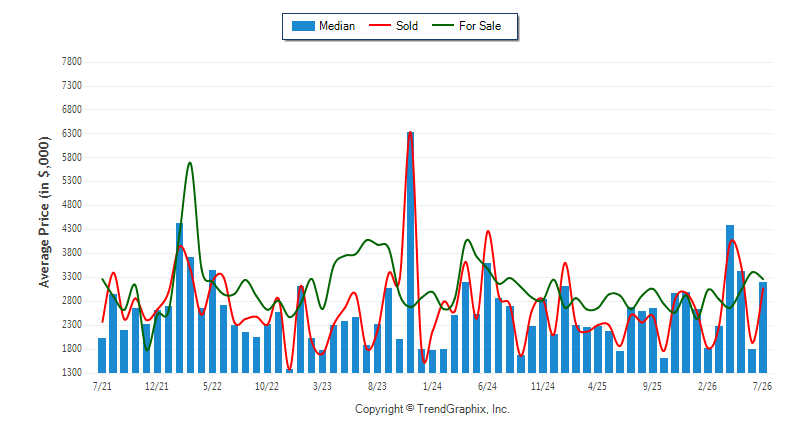Click the Average Price axis title
800x434 pixels.
tap(44, 212)
